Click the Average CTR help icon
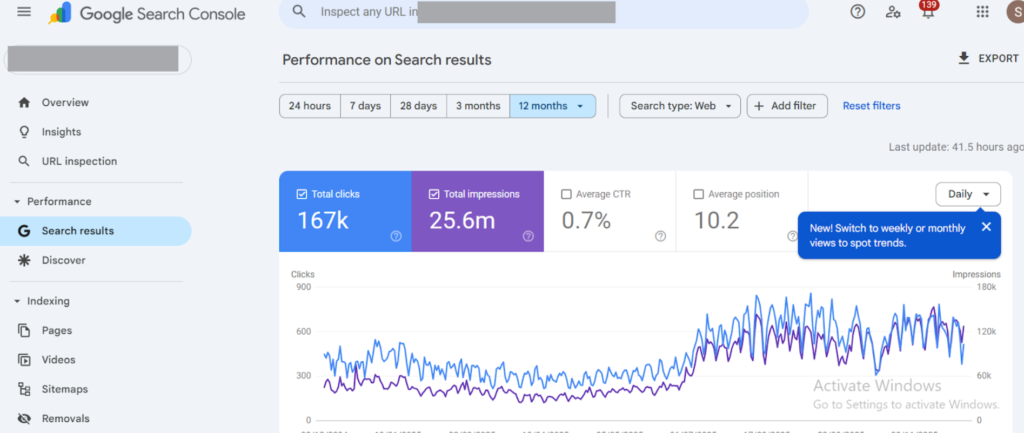Image resolution: width=1024 pixels, height=433 pixels. tap(660, 236)
